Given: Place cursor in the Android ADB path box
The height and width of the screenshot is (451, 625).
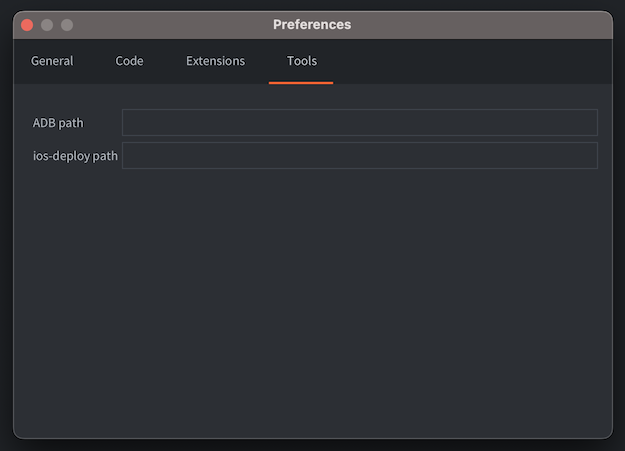Looking at the screenshot, I should tap(360, 122).
